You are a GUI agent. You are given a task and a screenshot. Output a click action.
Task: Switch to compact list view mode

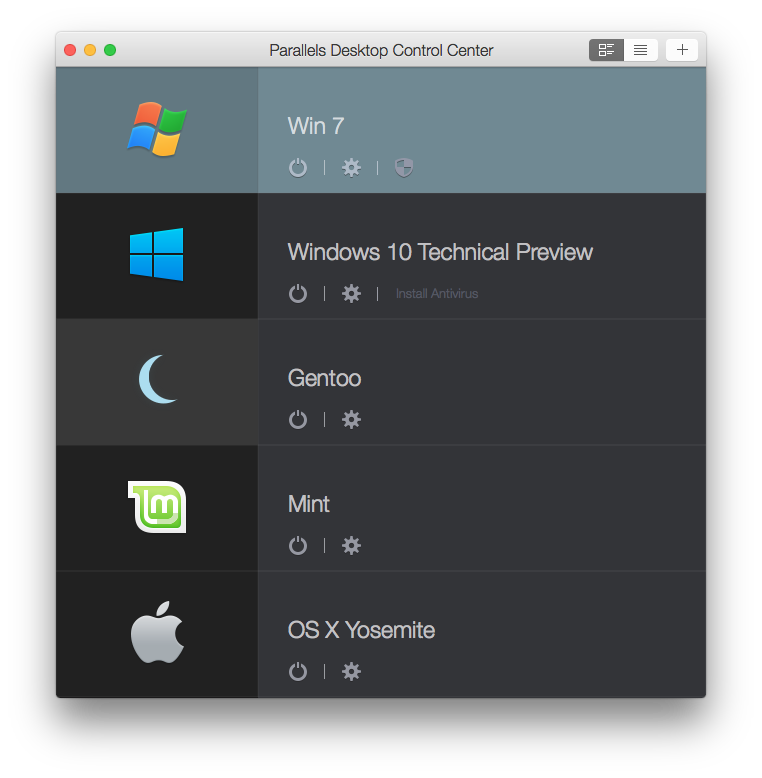click(x=641, y=50)
